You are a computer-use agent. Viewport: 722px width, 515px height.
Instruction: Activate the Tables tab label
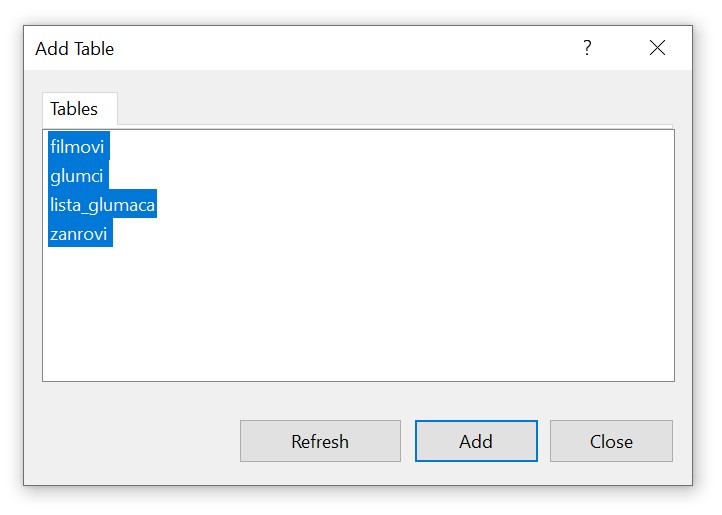[75, 109]
